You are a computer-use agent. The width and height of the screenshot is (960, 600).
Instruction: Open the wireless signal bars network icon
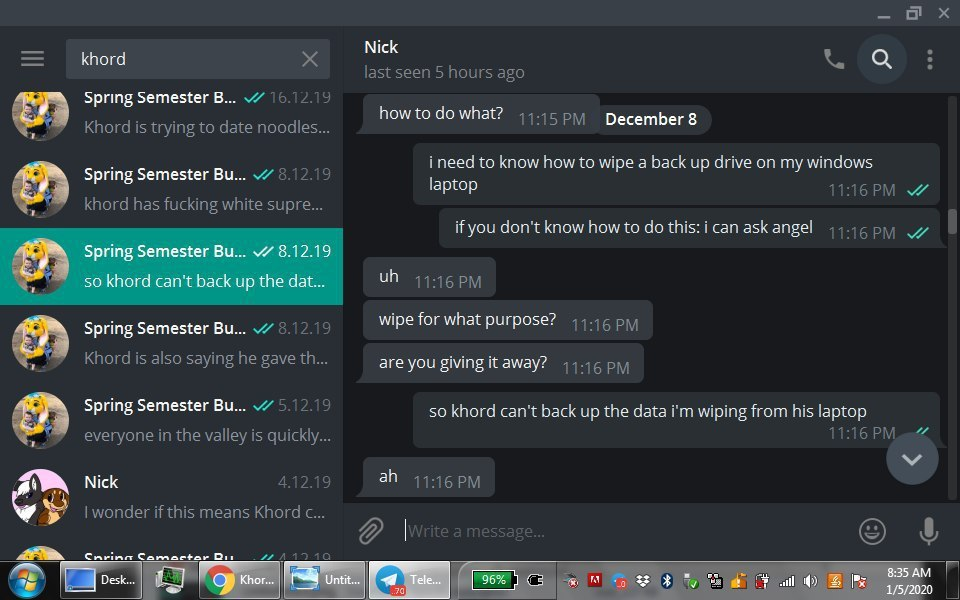click(x=787, y=580)
